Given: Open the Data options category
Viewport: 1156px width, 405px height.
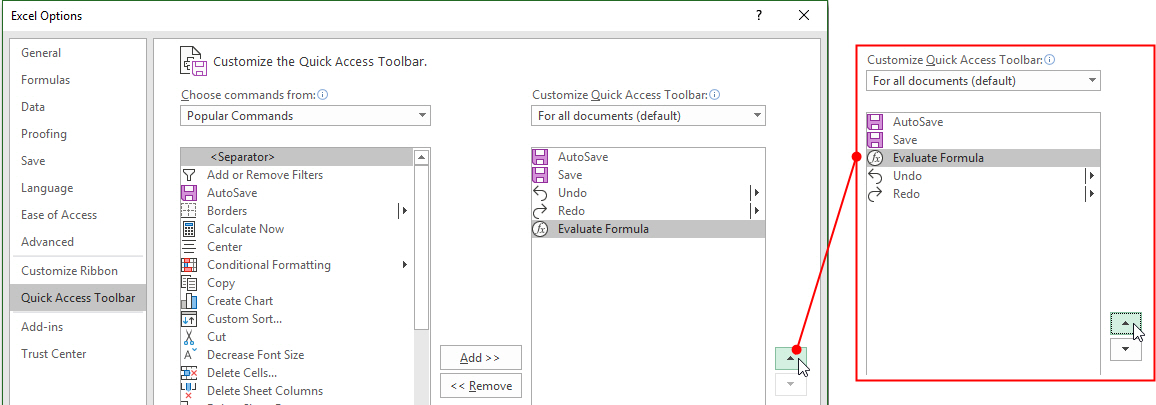Looking at the screenshot, I should click(78, 107).
